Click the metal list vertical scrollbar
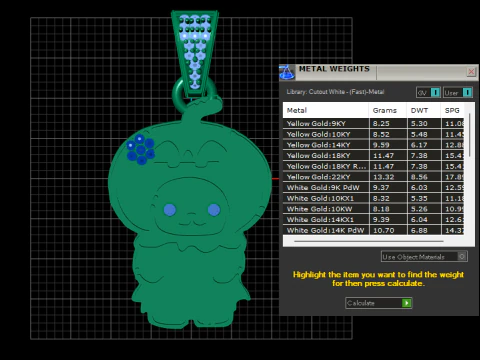Viewport: 480px width, 360px height. point(469,135)
